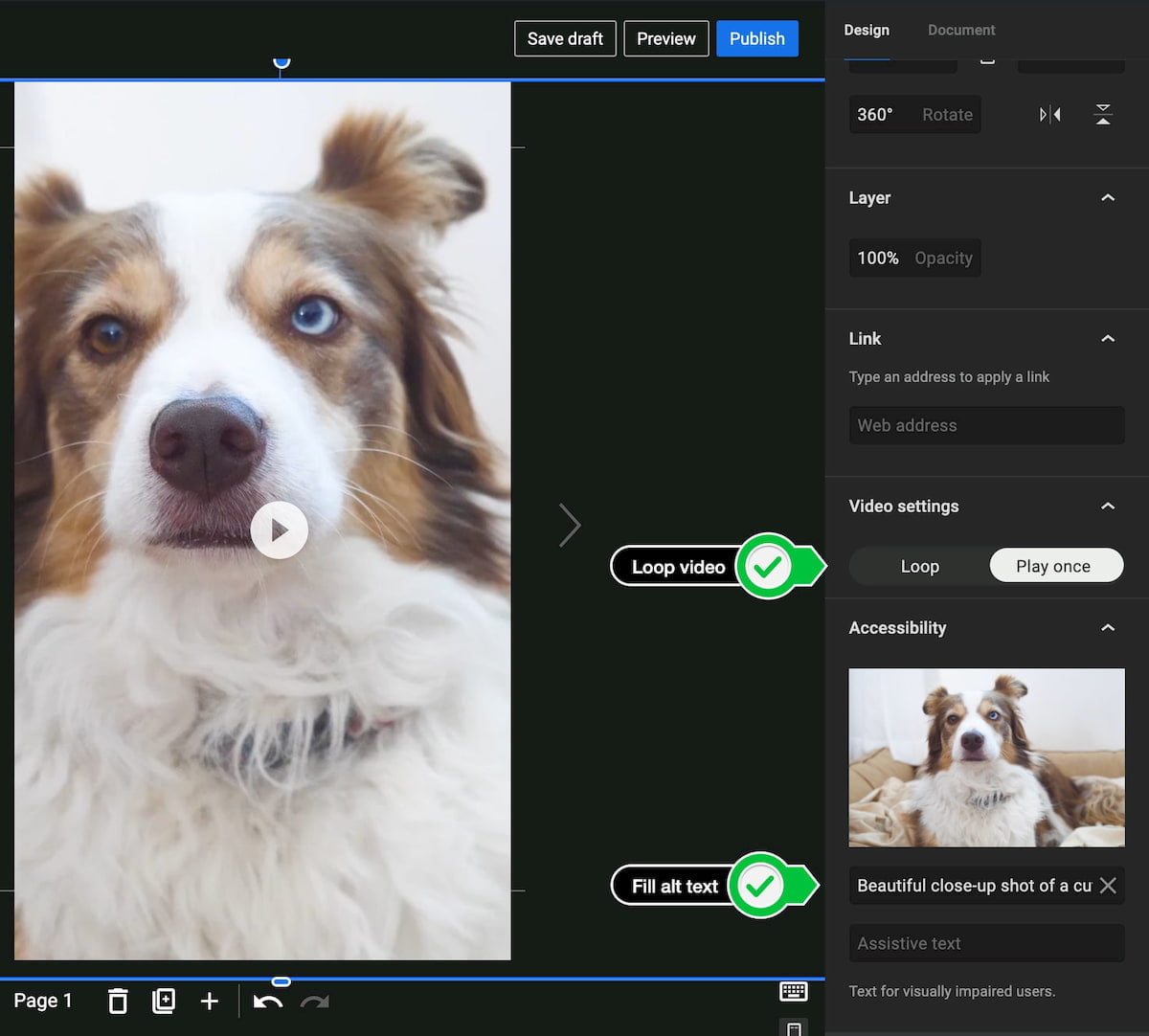
Task: Duplicate the page with the copy icon
Action: click(x=164, y=1002)
